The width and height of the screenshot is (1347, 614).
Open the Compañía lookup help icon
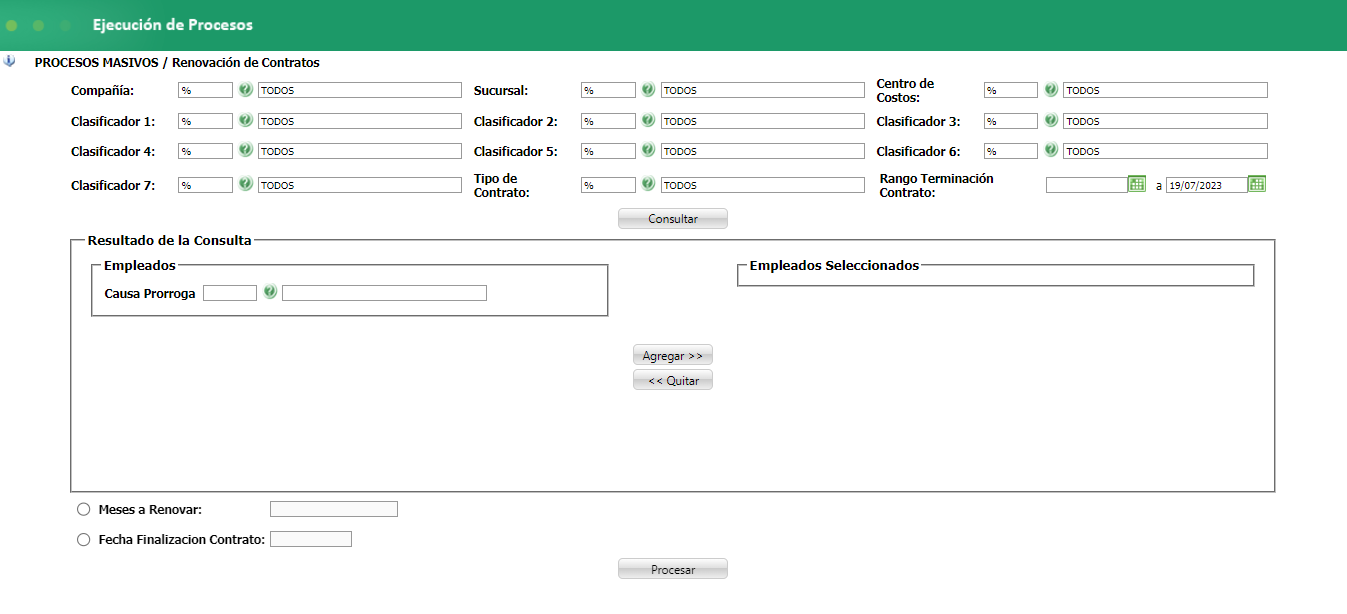[x=246, y=90]
